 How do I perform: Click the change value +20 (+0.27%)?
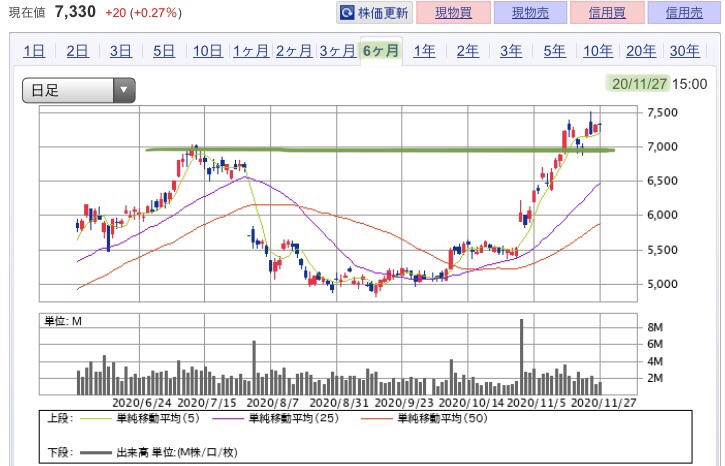(x=144, y=12)
